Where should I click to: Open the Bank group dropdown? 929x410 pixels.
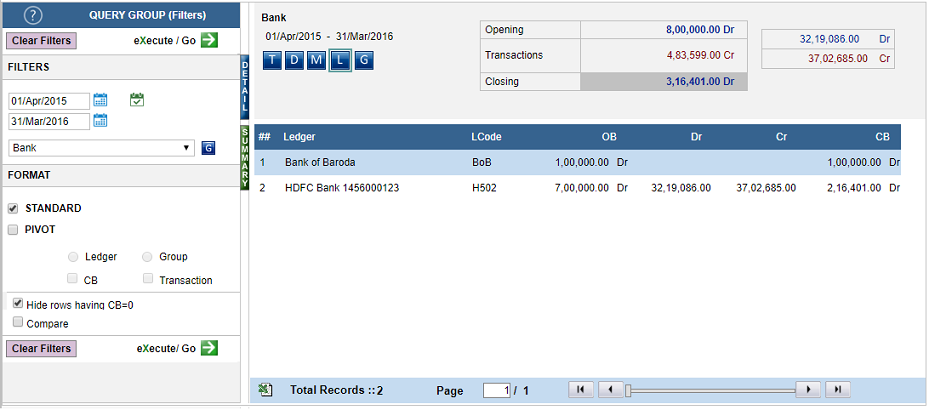point(102,148)
